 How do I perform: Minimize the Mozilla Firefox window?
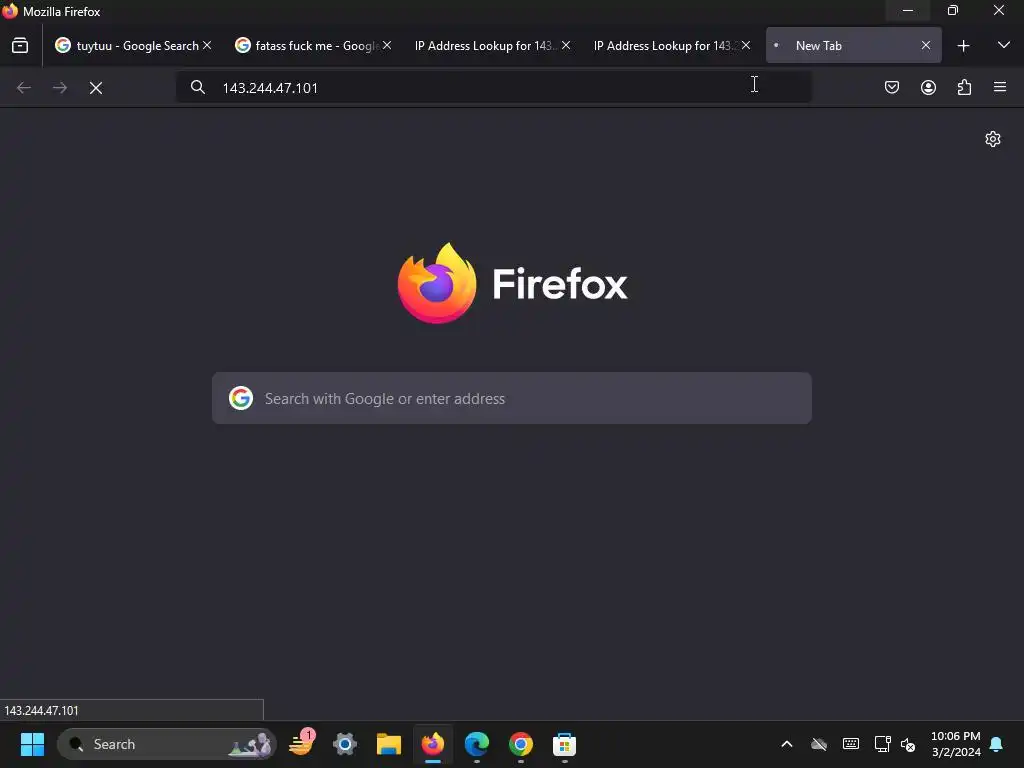908,10
